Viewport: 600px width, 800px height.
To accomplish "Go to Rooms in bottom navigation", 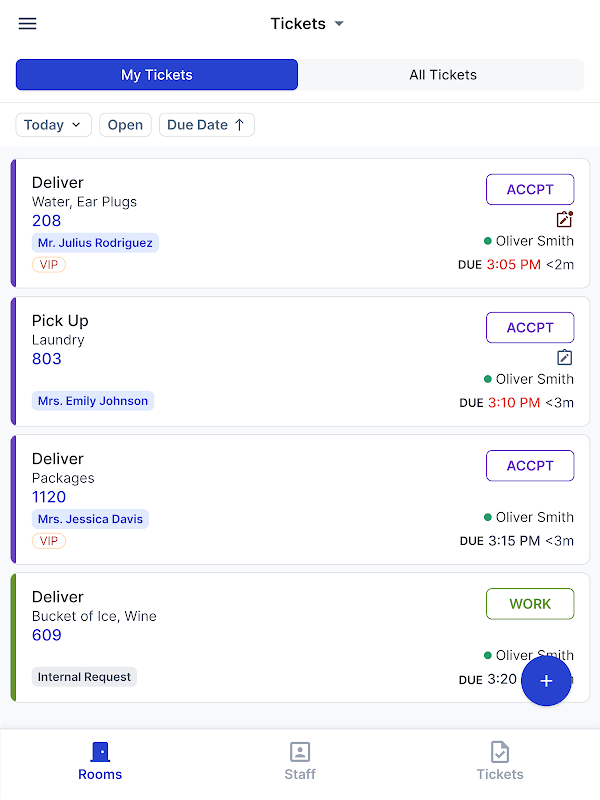I will [x=100, y=761].
